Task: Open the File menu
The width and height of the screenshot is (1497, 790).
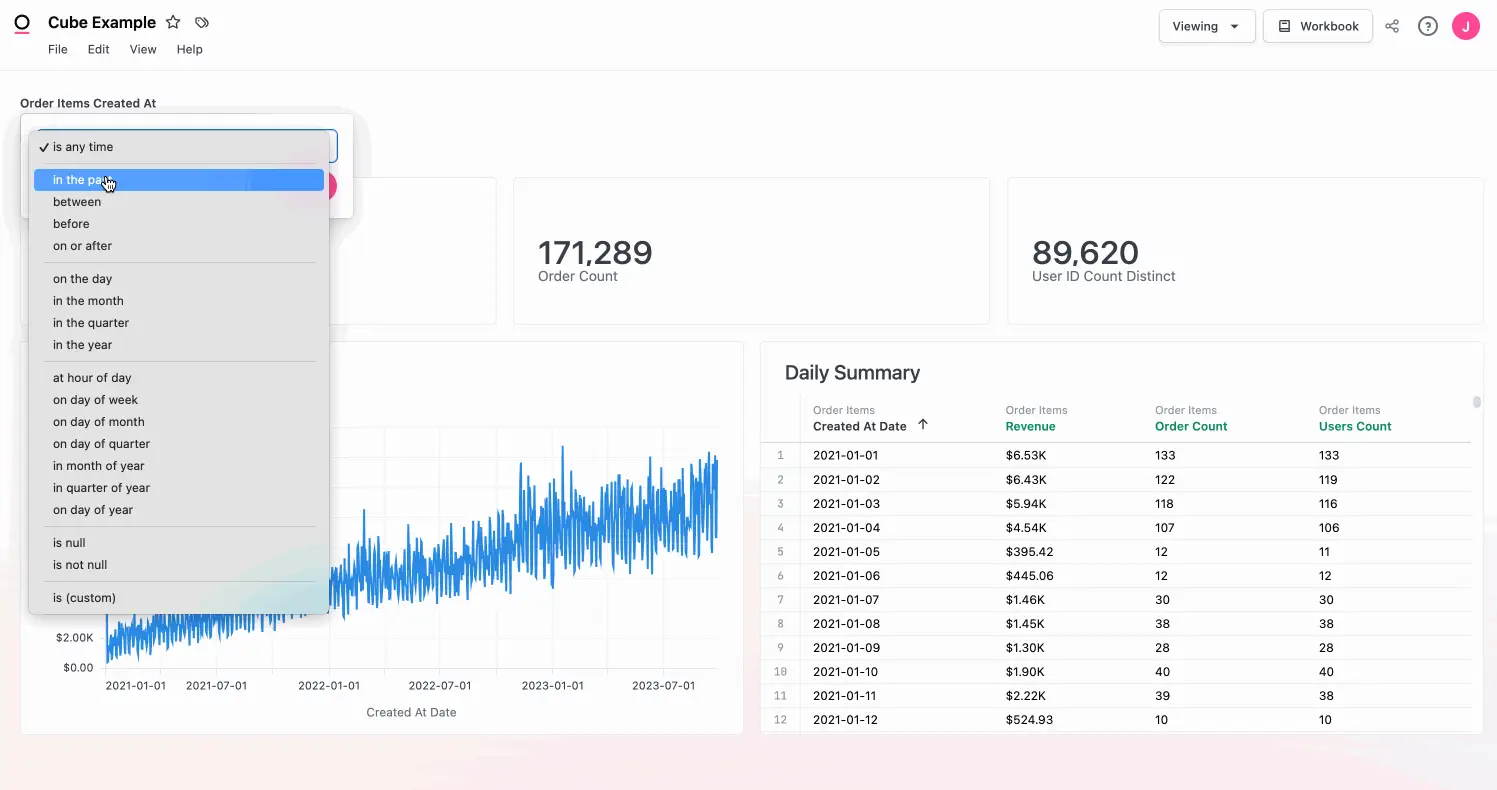Action: [x=58, y=49]
